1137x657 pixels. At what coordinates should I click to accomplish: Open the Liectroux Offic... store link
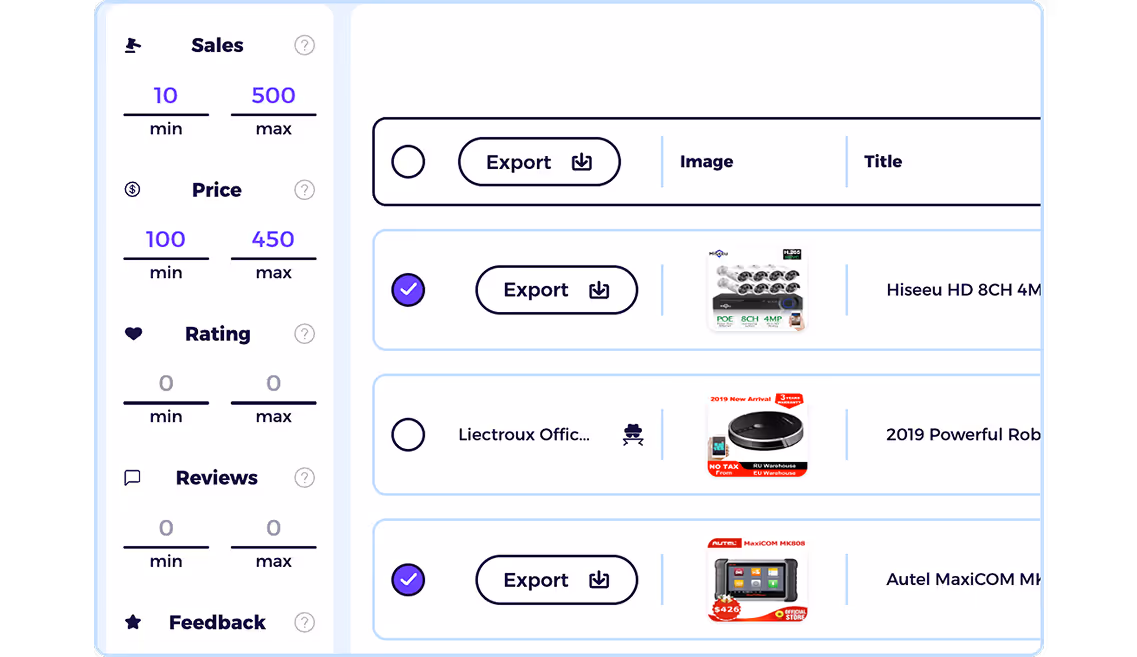[524, 434]
